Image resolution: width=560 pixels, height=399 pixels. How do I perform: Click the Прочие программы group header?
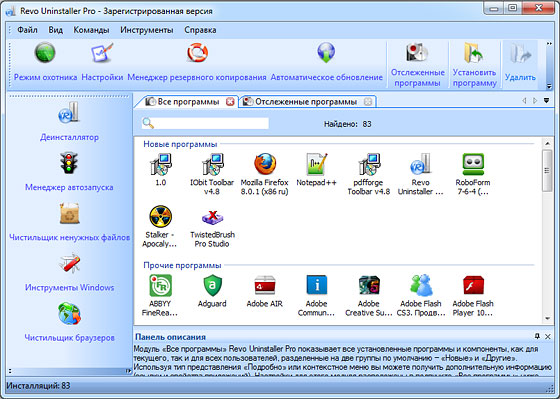point(182,265)
